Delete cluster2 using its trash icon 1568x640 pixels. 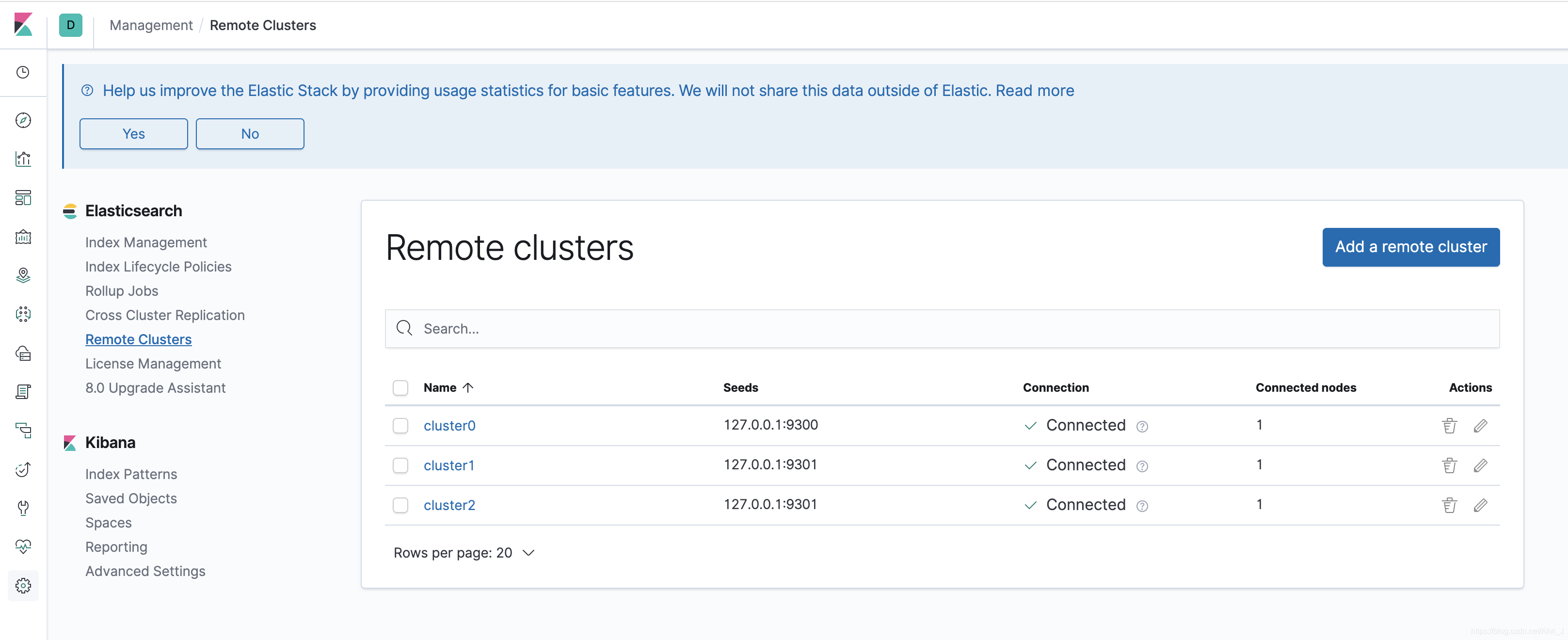point(1449,505)
